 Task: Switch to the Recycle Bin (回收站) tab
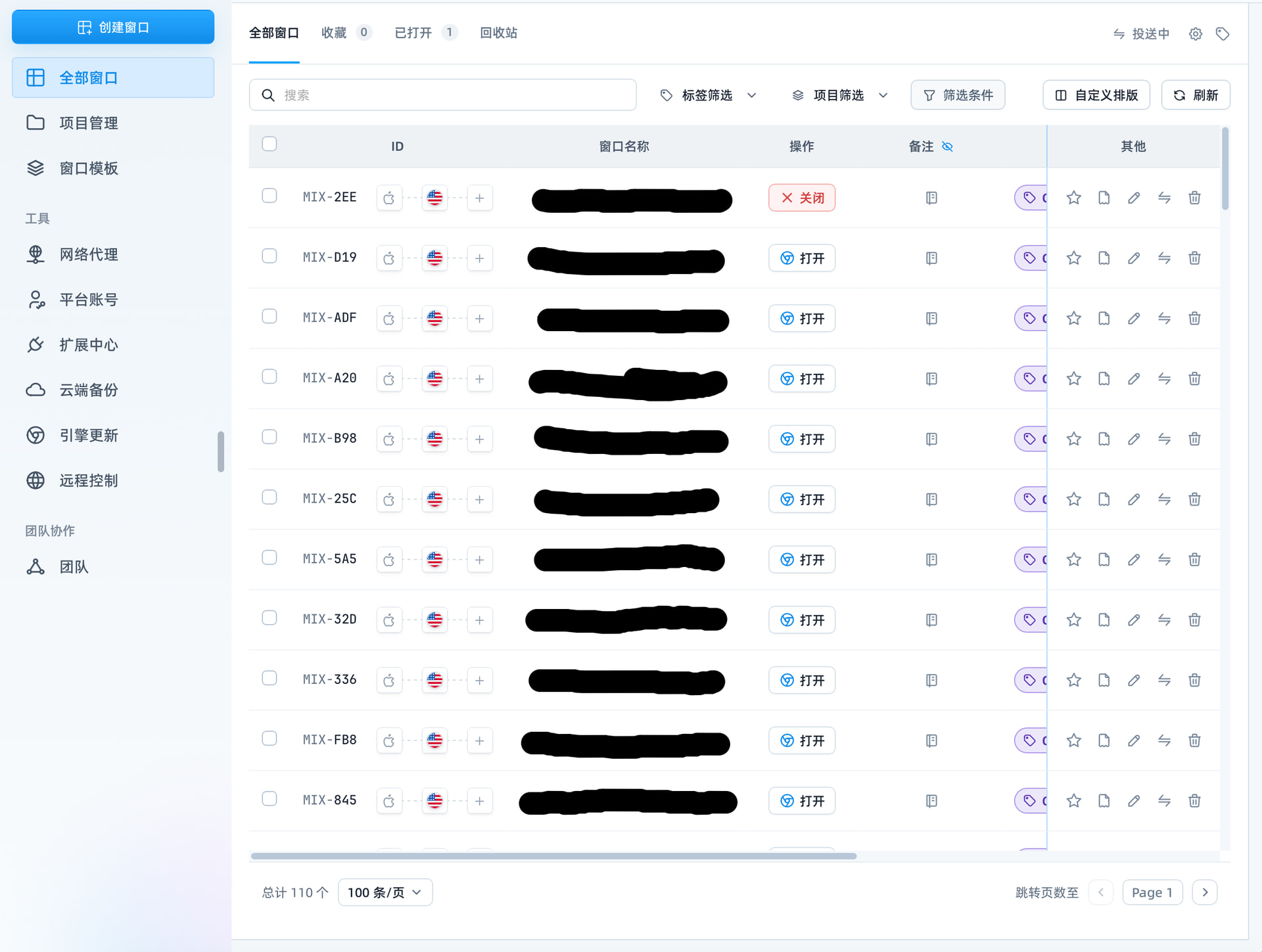pyautogui.click(x=499, y=33)
